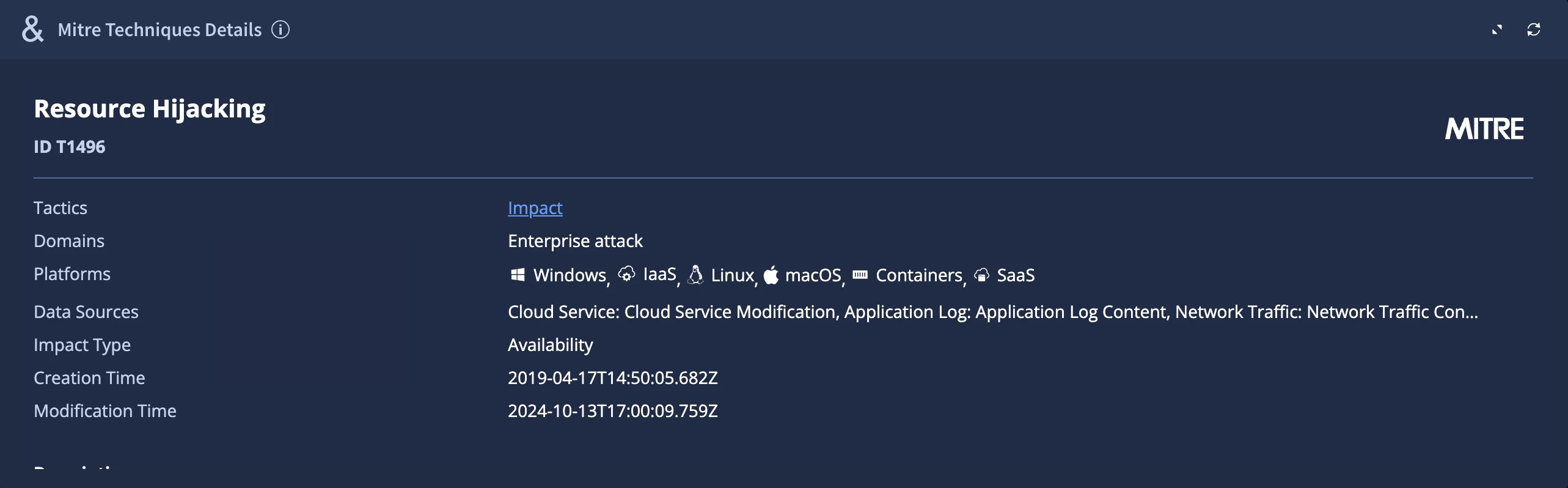The height and width of the screenshot is (488, 1568).
Task: Select the Containers platform text
Action: (x=919, y=275)
